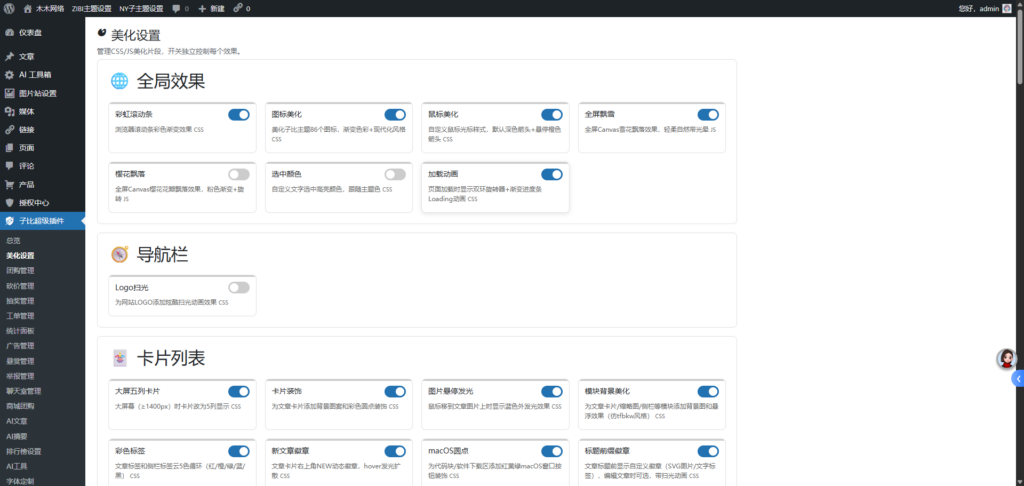Open the comments bubble icon in admin bar
This screenshot has width=1024, height=486.
(x=177, y=8)
